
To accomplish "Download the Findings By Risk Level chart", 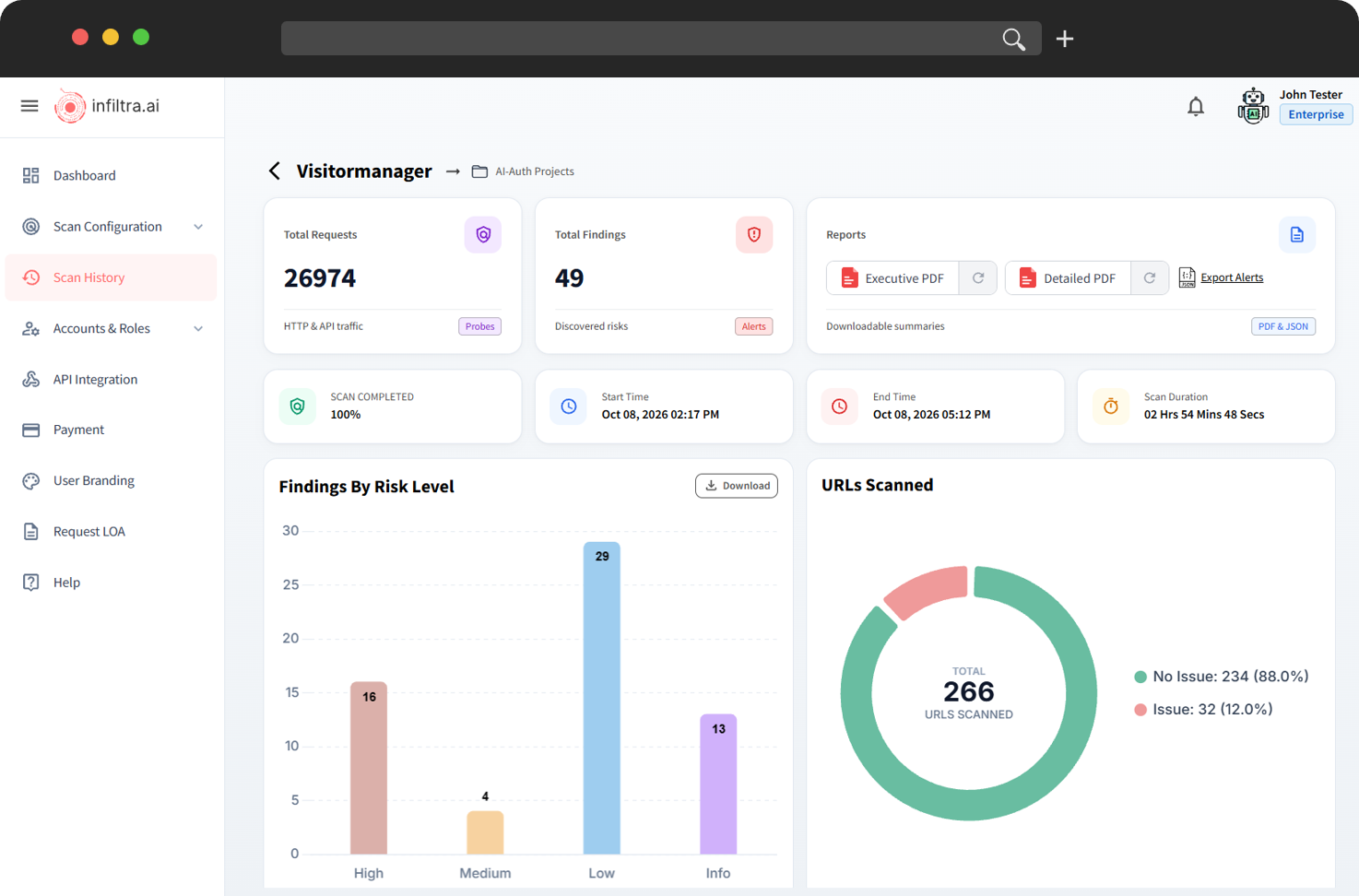I will pyautogui.click(x=737, y=486).
